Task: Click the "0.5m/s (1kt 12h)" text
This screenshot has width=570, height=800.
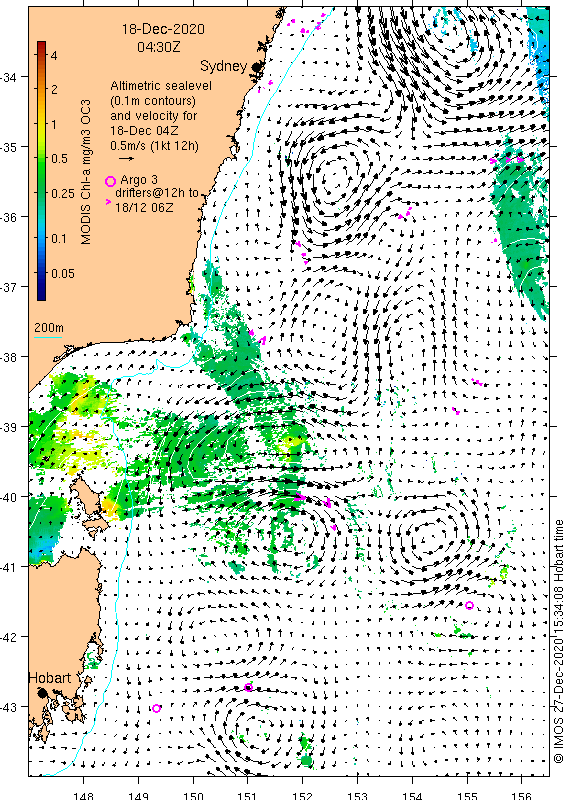Action: [x=154, y=145]
